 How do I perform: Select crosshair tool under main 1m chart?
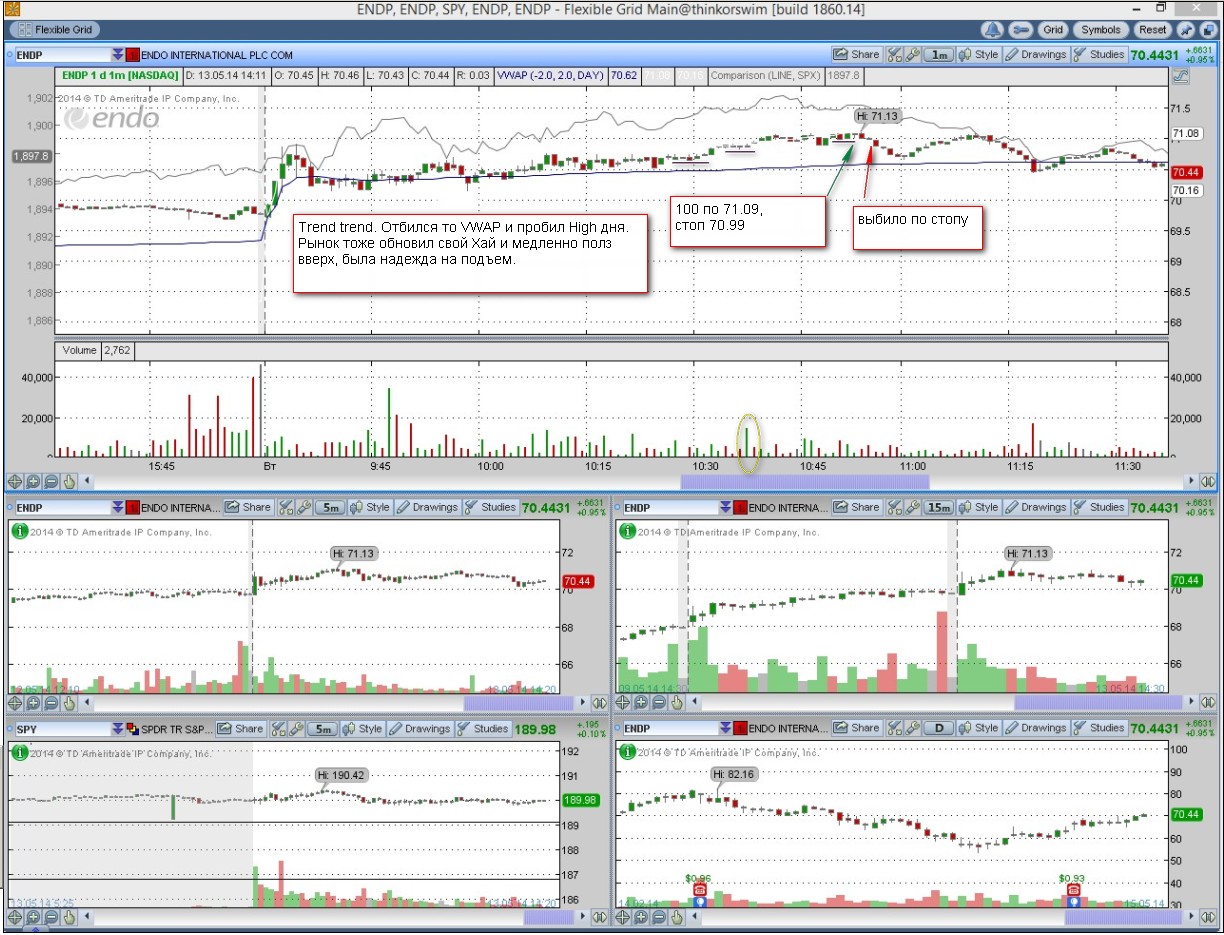point(15,481)
